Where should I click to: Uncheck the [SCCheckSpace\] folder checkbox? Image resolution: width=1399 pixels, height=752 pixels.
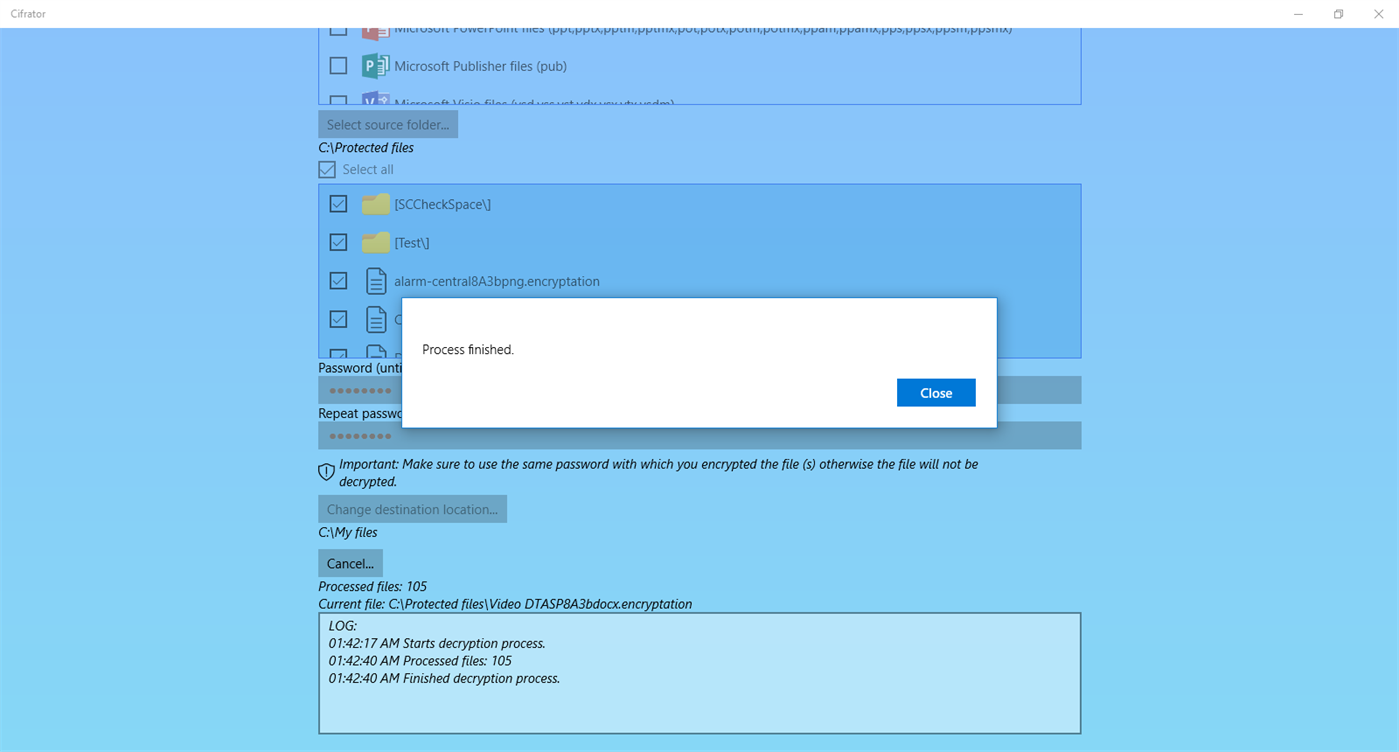(338, 203)
